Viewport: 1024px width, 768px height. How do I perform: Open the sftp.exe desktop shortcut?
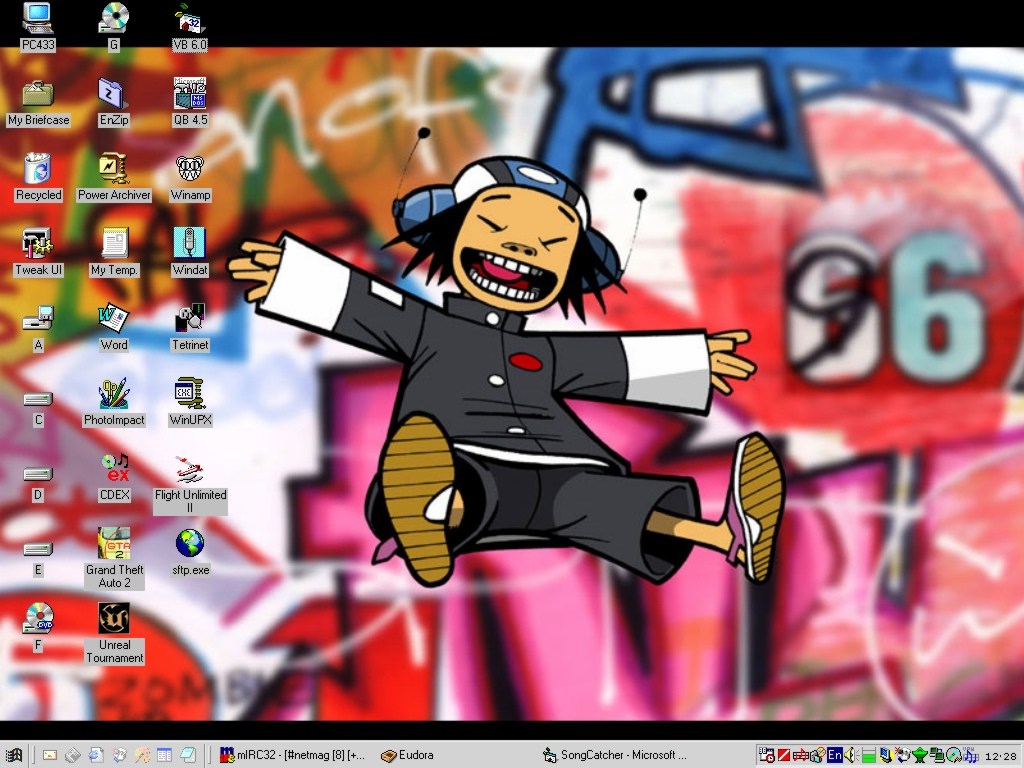[x=190, y=544]
